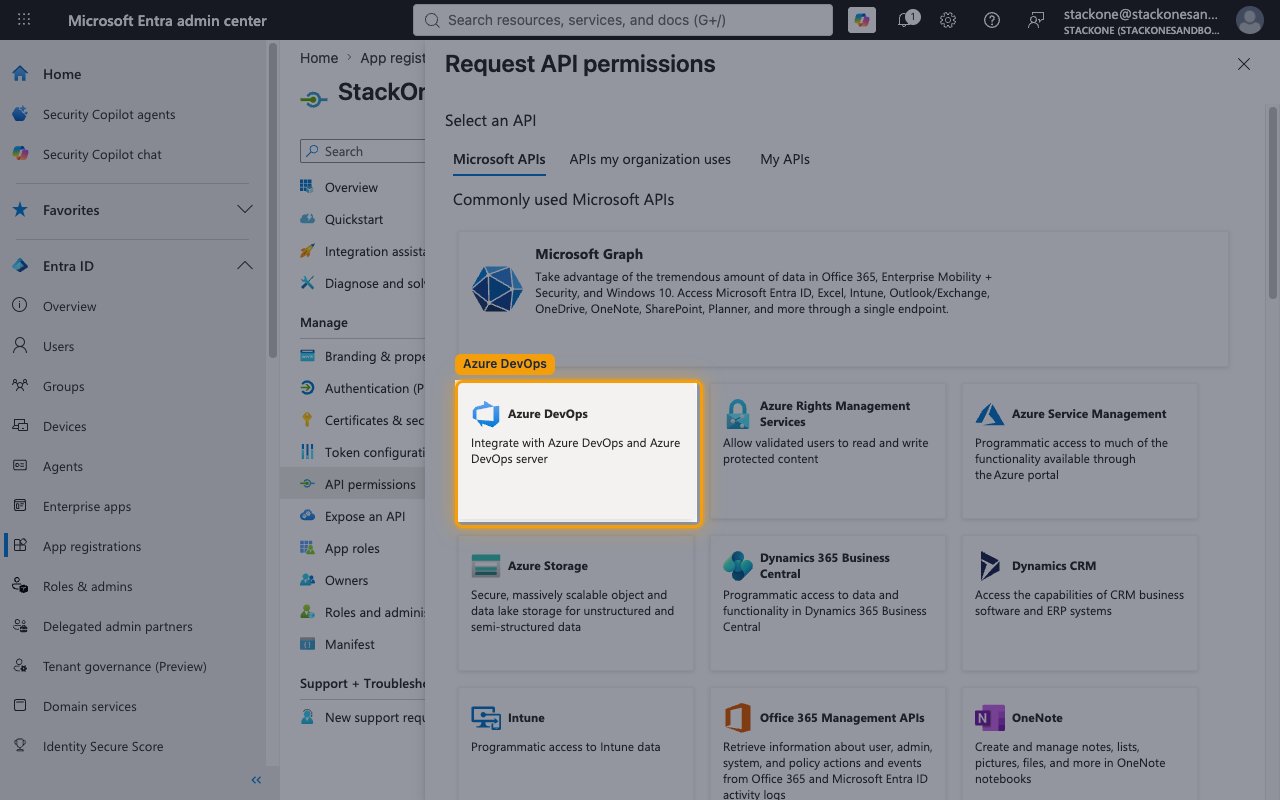This screenshot has width=1280, height=800.
Task: Open Tenant governance (Preview)
Action: (125, 666)
